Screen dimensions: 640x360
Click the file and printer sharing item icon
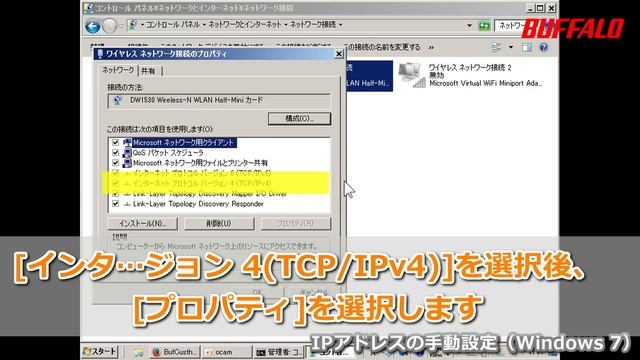click(x=127, y=163)
